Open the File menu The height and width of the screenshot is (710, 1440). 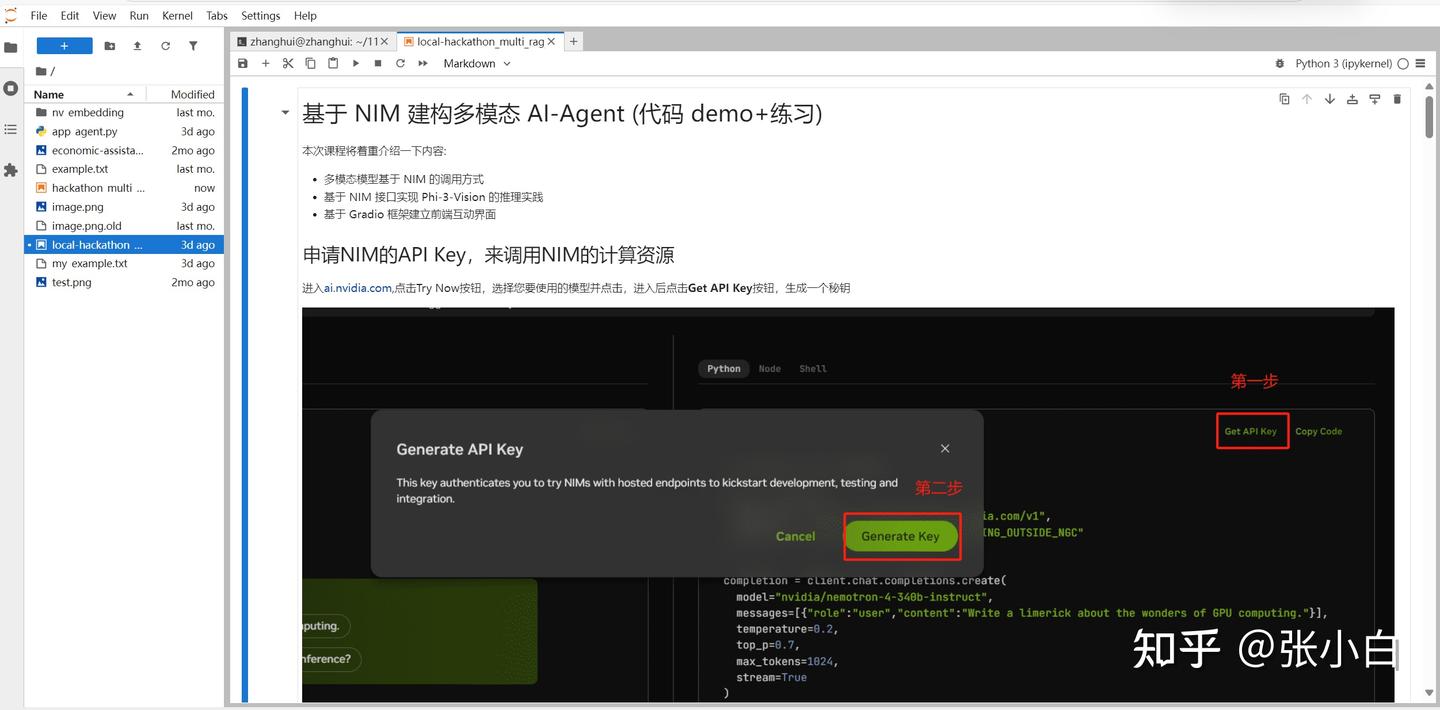[39, 15]
